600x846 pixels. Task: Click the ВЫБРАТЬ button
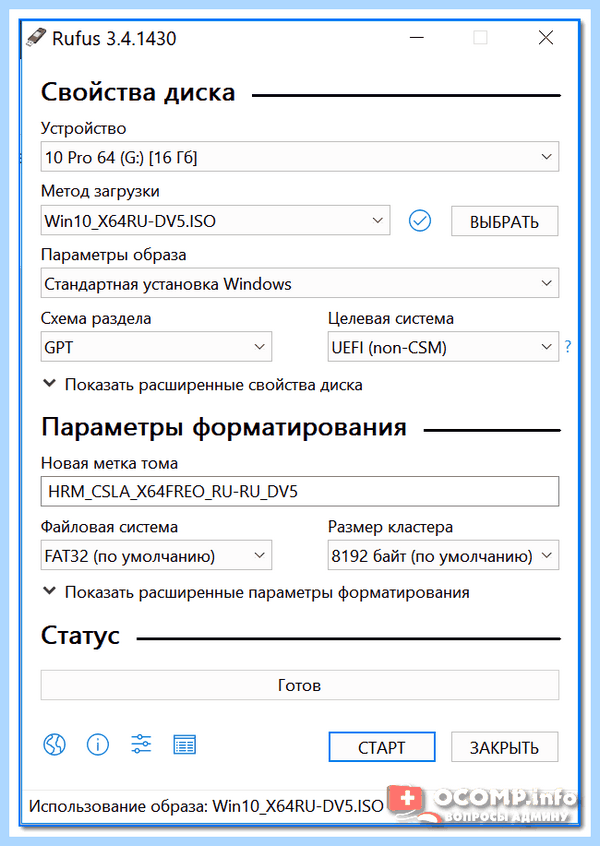coord(504,221)
